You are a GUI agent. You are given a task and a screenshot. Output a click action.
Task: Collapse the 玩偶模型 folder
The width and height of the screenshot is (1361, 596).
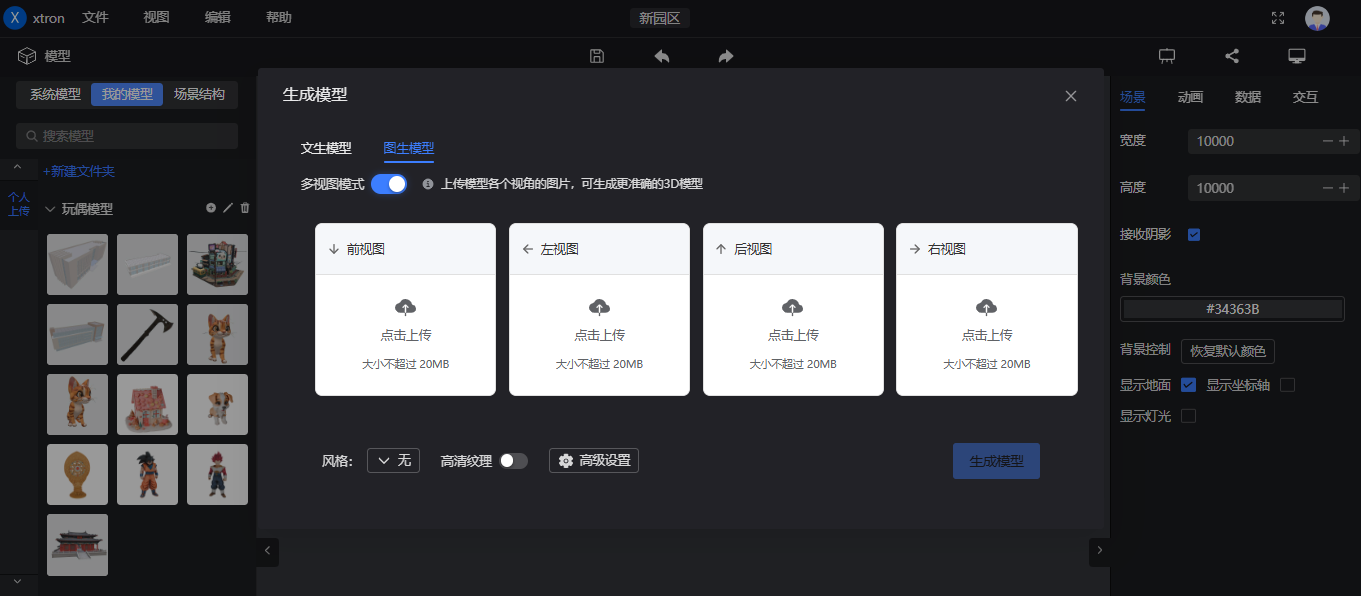[x=50, y=209]
